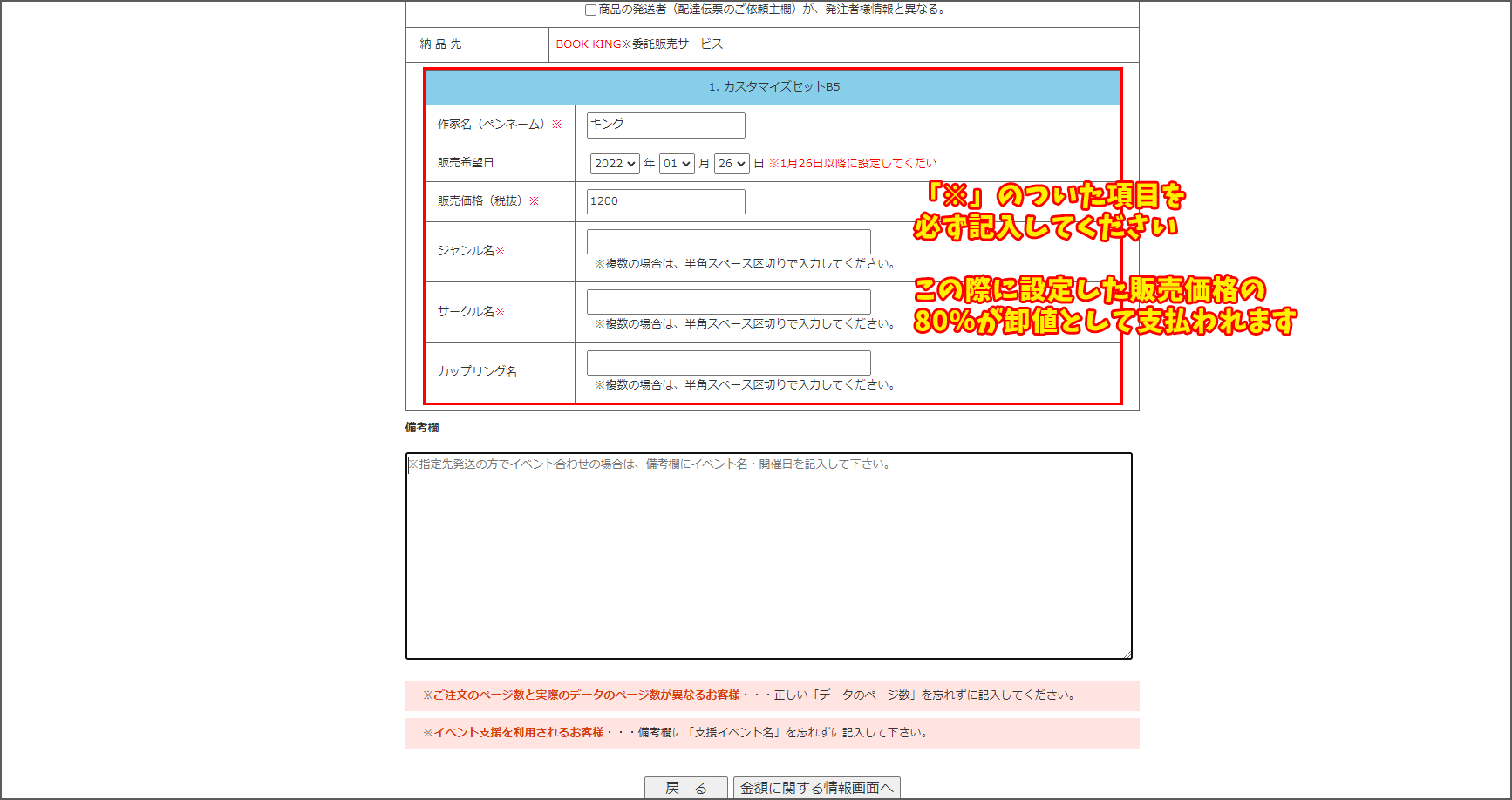Click the red 1月26日以降 date note
1512x800 pixels.
coord(853,164)
